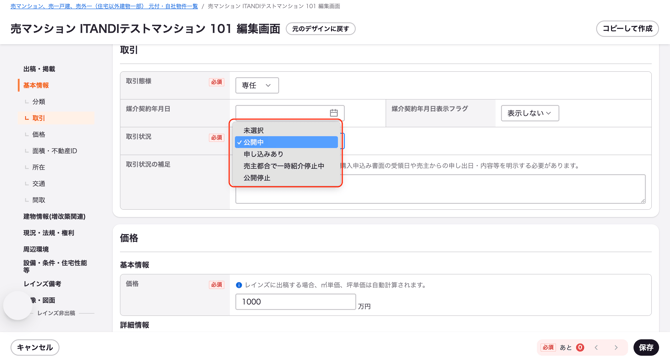Image resolution: width=670 pixels, height=363 pixels.
Task: Open 周辺環境 in sidebar
Action: click(x=36, y=249)
